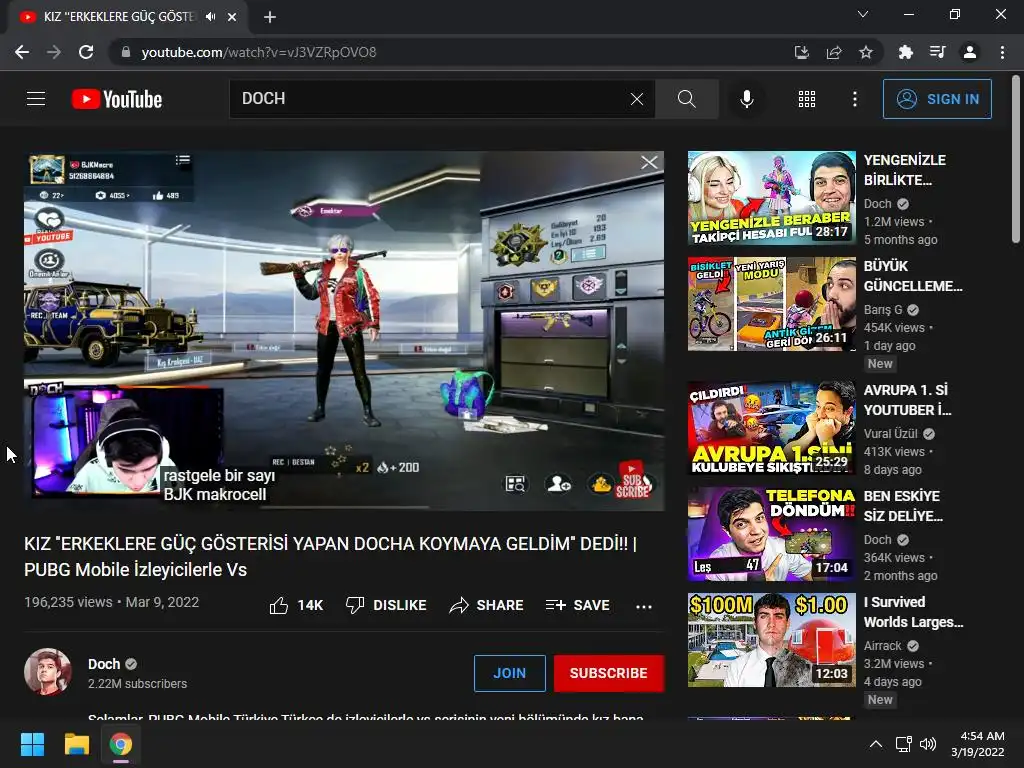Click Barış G channel name
This screenshot has height=768, width=1024.
click(x=883, y=310)
